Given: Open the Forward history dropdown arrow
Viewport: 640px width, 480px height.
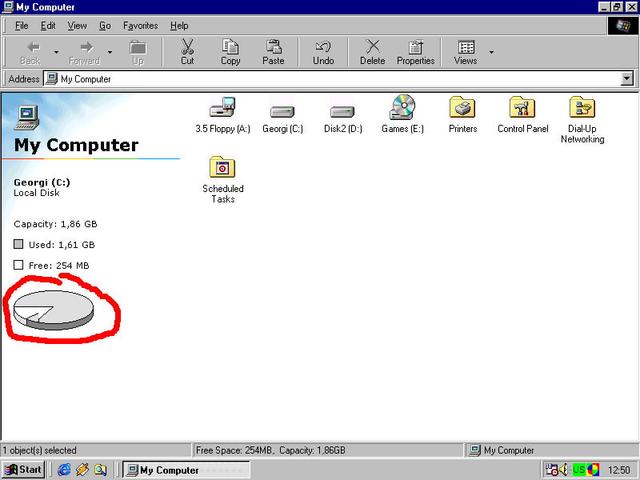Looking at the screenshot, I should pos(110,52).
